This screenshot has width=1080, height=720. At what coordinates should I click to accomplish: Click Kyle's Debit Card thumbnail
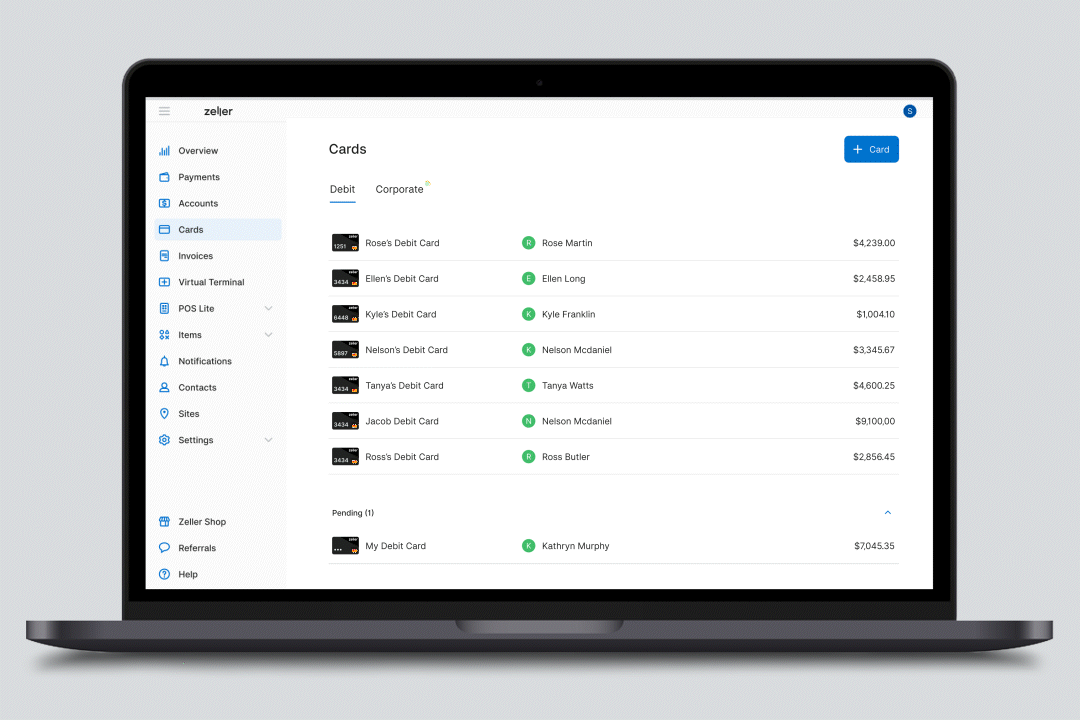pos(345,314)
